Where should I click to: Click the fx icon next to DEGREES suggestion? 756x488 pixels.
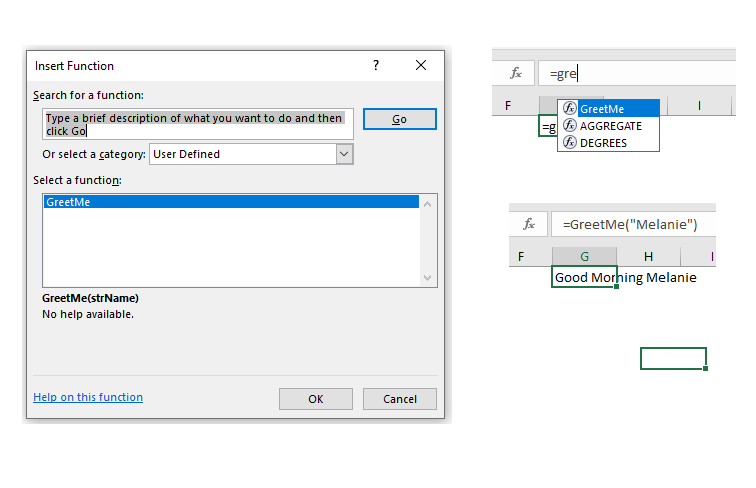tap(570, 143)
